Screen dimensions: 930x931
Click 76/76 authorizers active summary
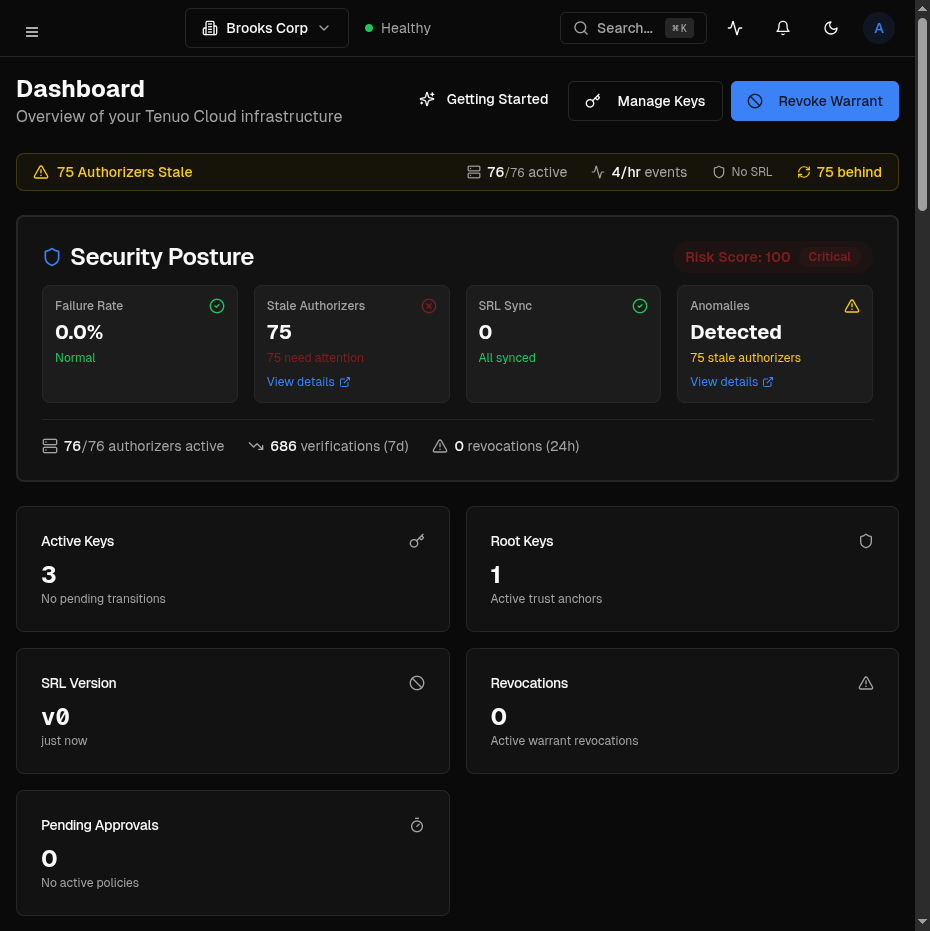[133, 446]
